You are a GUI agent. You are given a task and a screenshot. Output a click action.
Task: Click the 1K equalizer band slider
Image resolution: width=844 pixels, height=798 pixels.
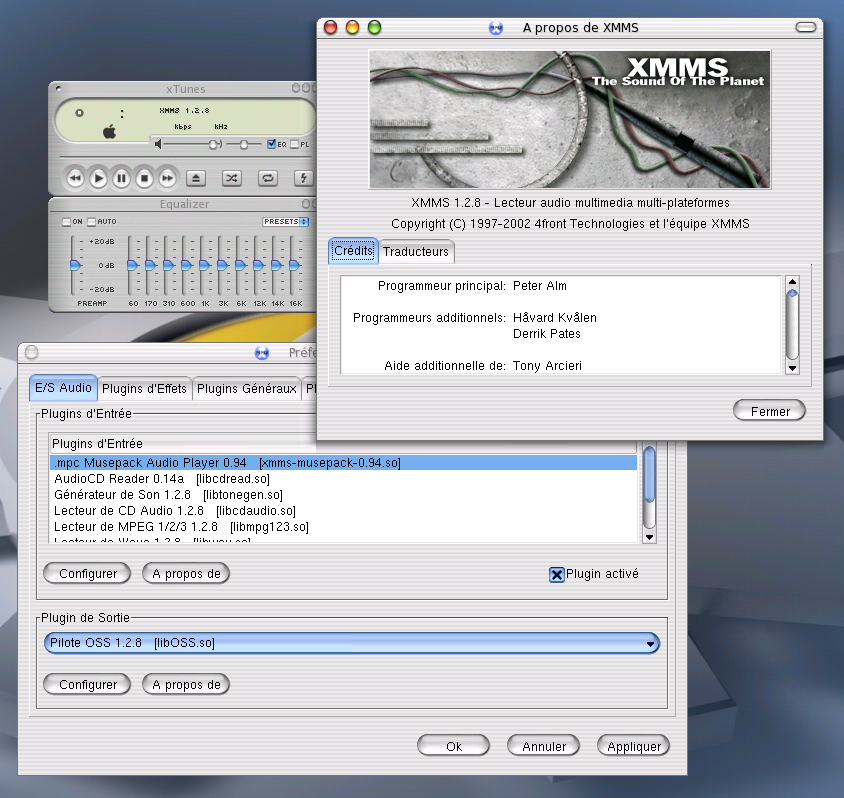[205, 265]
